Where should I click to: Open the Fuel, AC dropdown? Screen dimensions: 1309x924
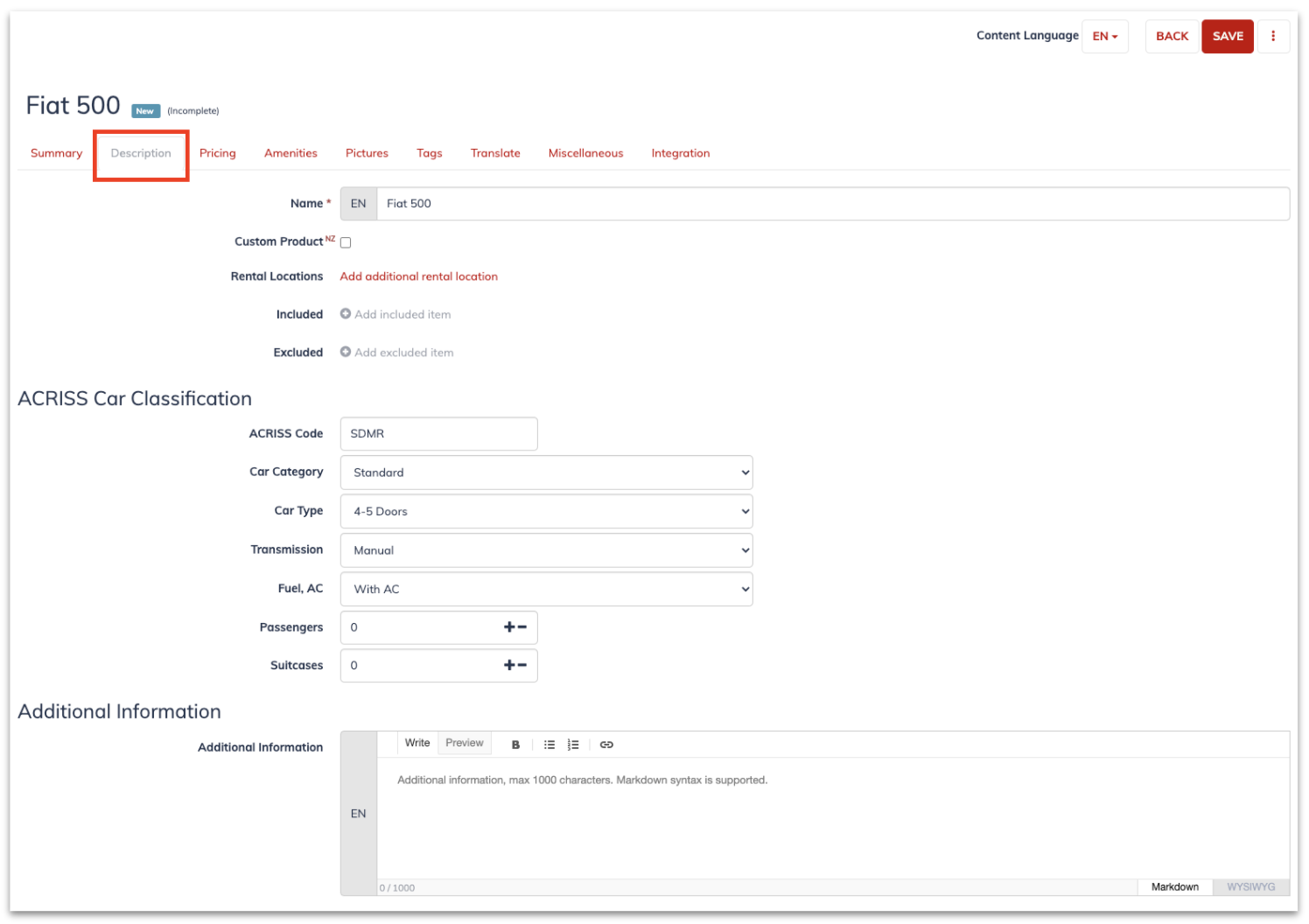click(x=546, y=589)
